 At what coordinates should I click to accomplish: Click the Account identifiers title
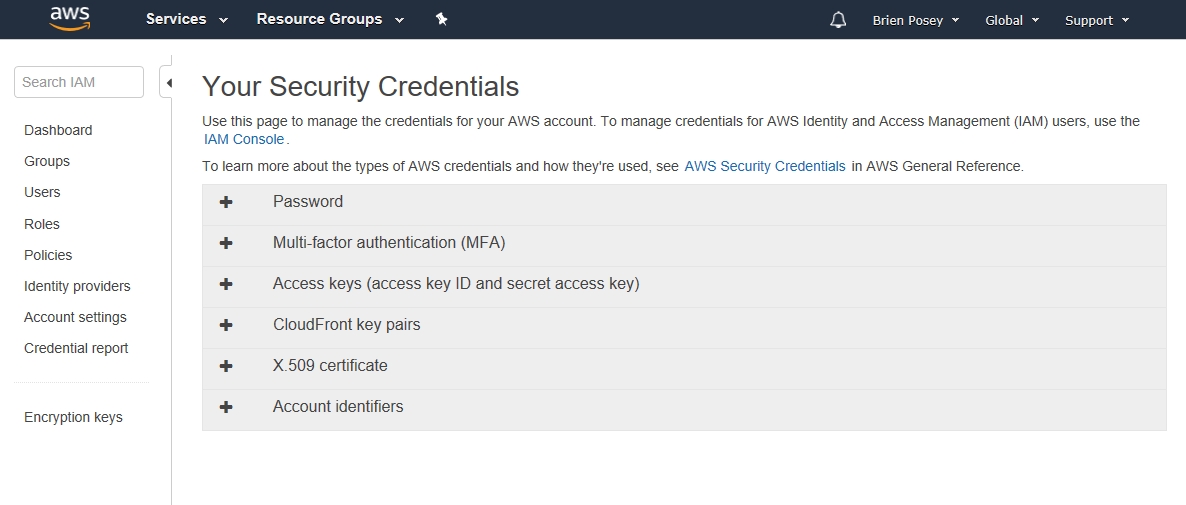(338, 406)
